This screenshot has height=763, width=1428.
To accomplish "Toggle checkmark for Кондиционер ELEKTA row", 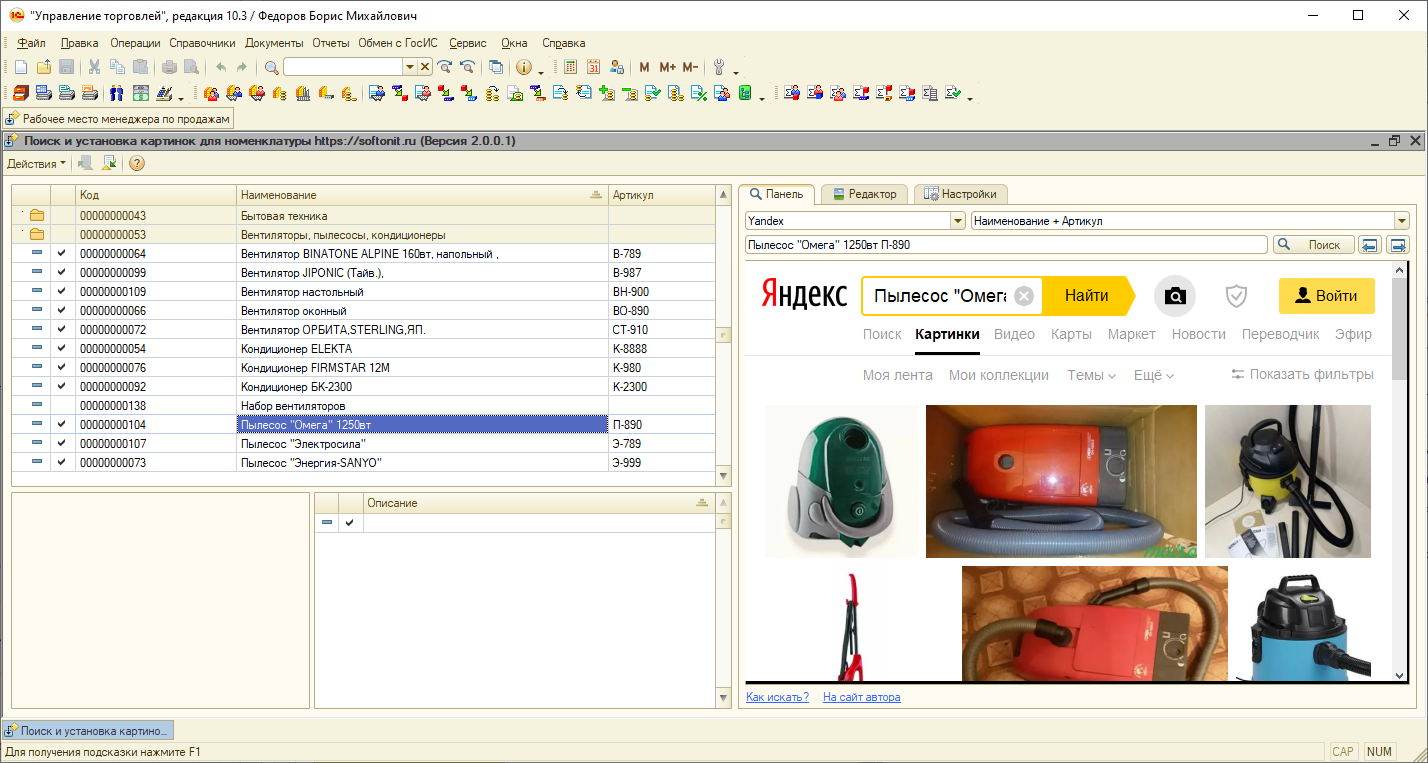I will click(62, 349).
